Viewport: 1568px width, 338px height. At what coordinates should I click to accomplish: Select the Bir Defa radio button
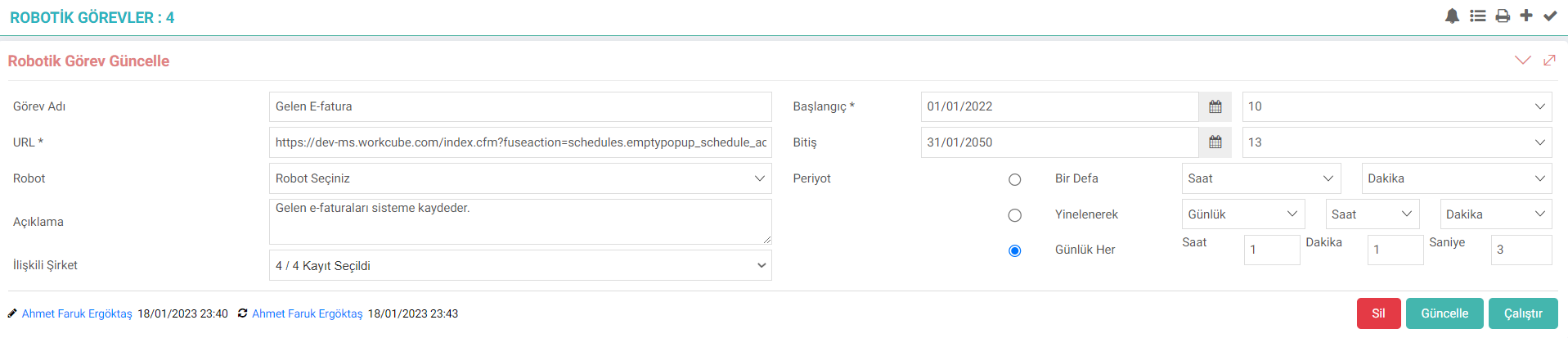click(x=1015, y=179)
